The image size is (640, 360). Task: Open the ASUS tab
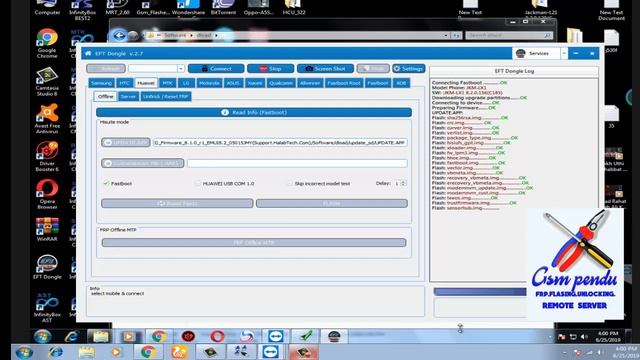tap(233, 83)
